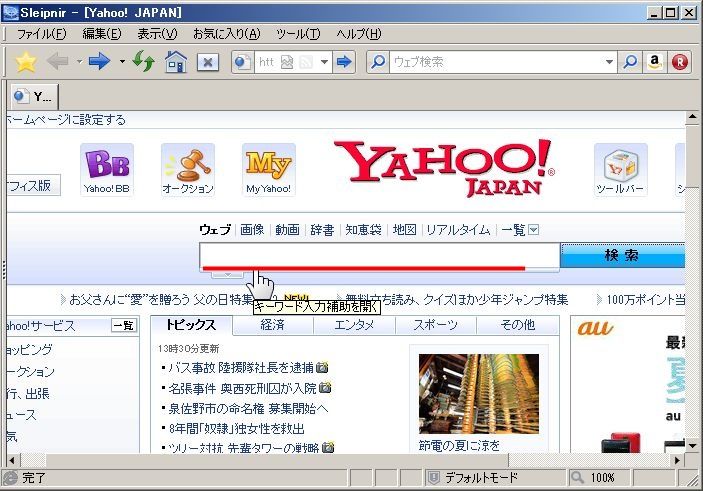Viewport: 703px width, 491px height.
Task: Click the vertical scrollbar down arrow
Action: pos(692,446)
